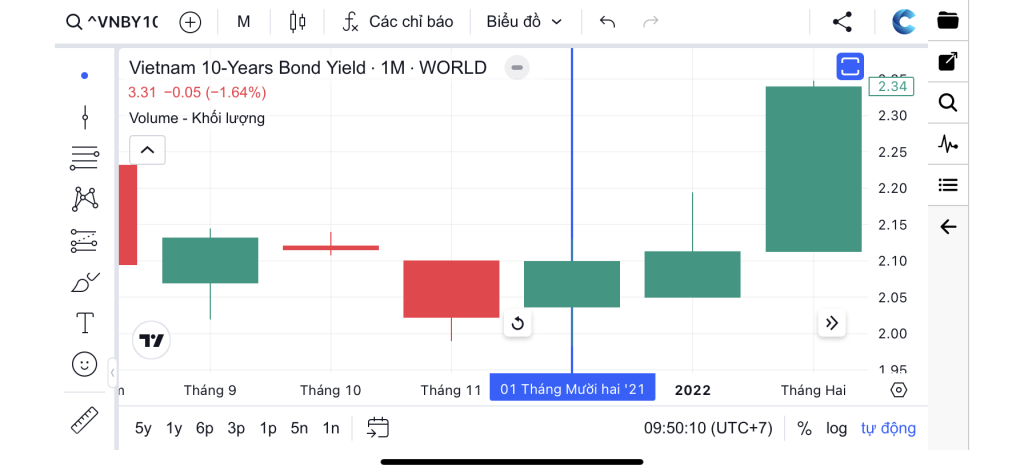Toggle tự động auto scale

point(888,428)
